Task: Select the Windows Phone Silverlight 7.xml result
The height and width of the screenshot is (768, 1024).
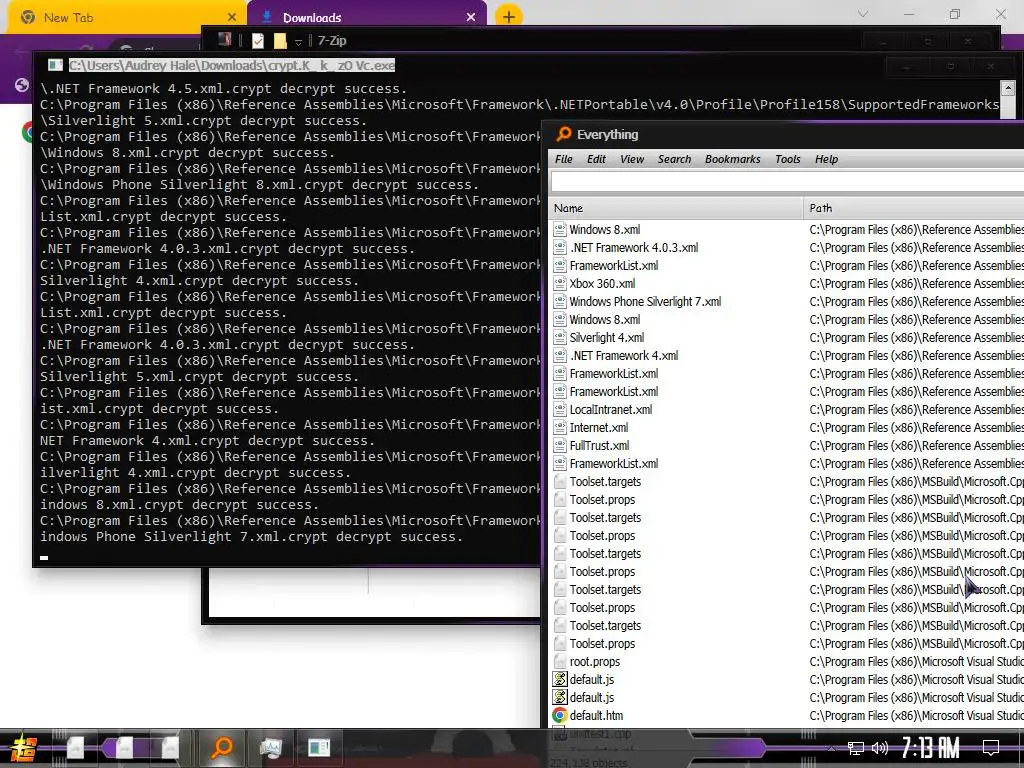Action: point(645,302)
